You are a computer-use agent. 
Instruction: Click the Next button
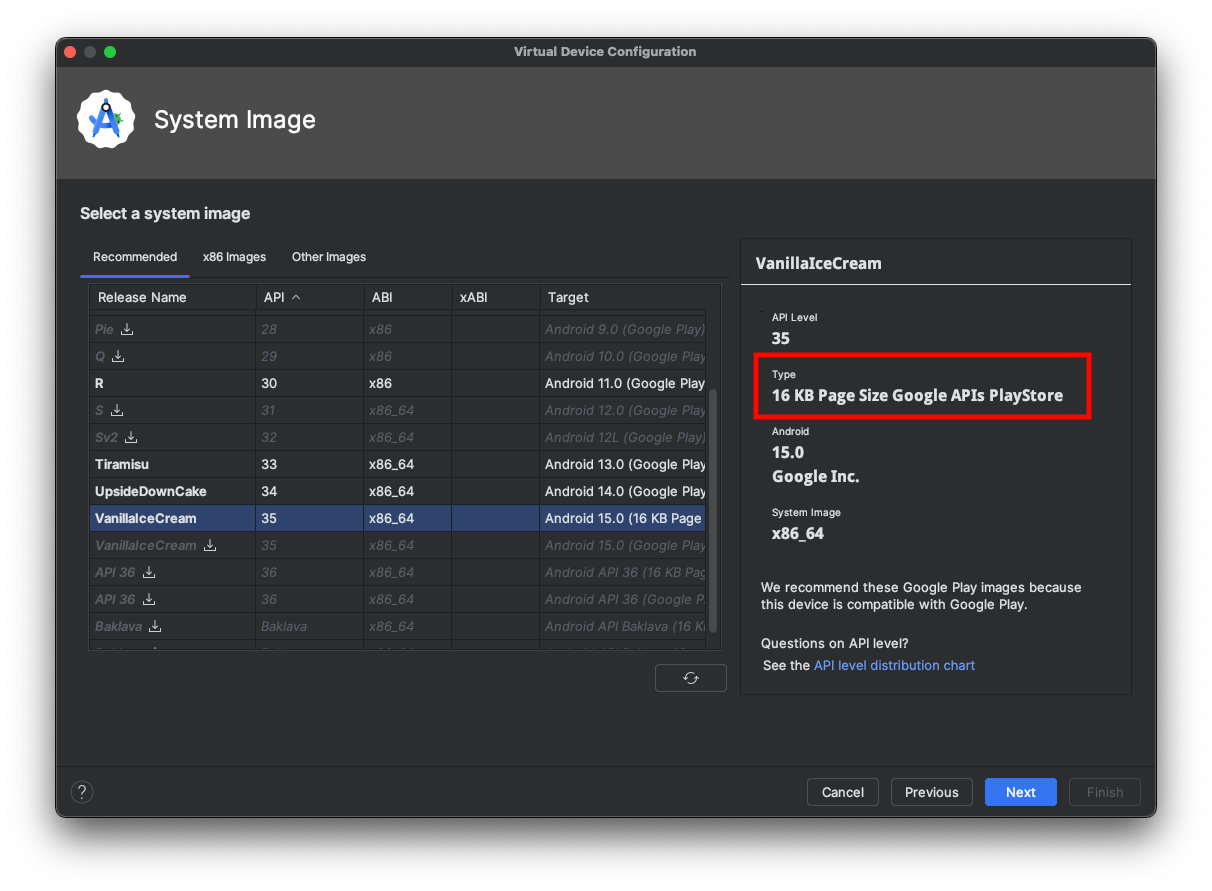click(1021, 792)
